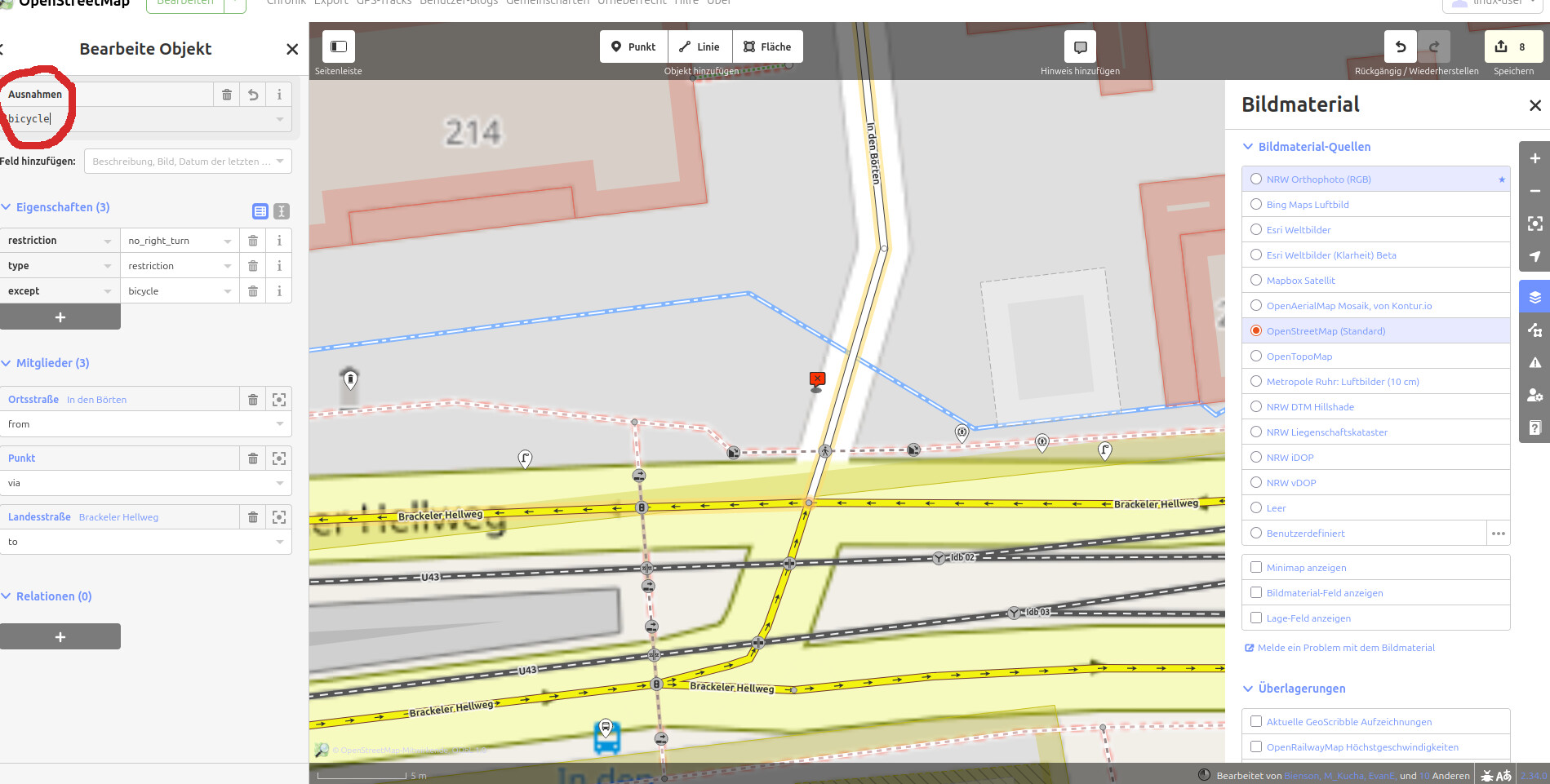Select the red turn restriction marker on map
Viewport: 1550px width, 784px height.
817,380
